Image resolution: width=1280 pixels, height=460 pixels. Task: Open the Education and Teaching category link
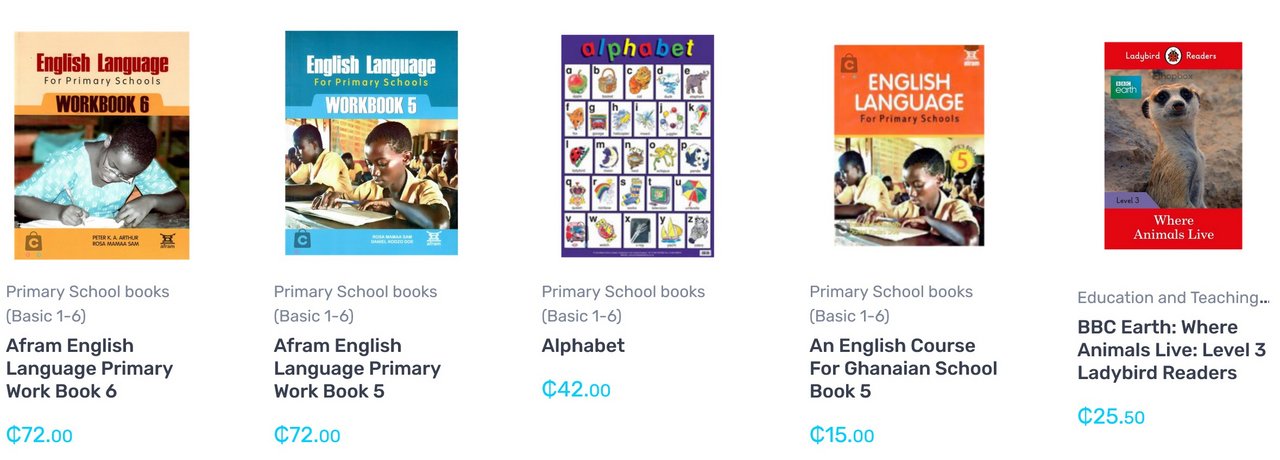tap(1172, 298)
